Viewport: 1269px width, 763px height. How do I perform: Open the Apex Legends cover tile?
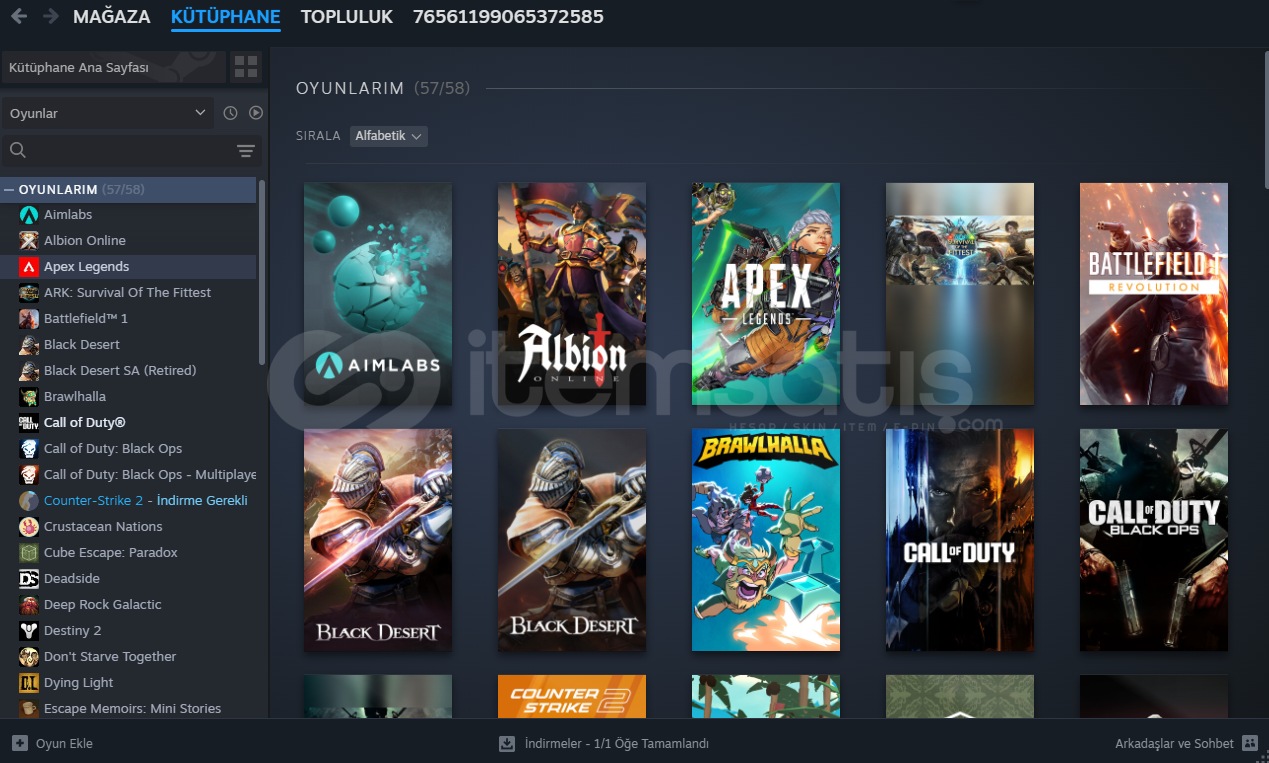766,294
